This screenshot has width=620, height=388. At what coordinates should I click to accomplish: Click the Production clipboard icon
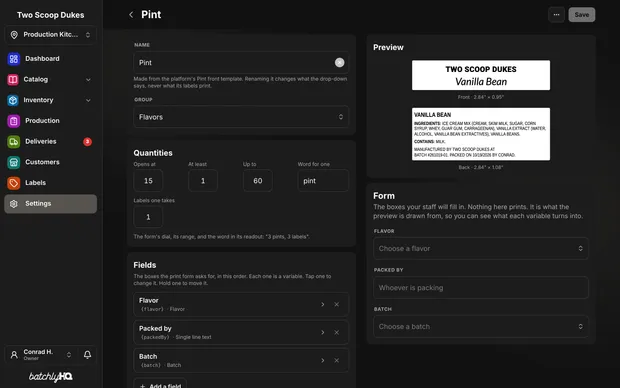pos(13,121)
